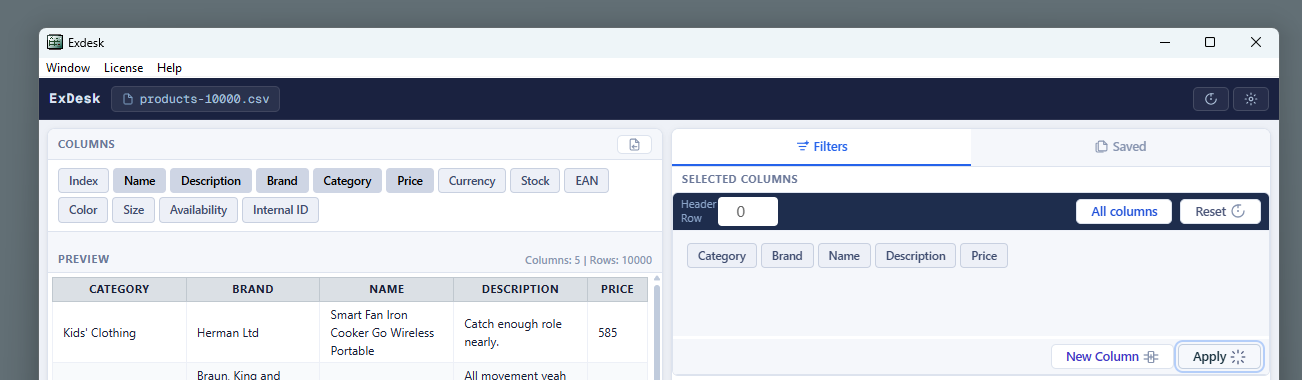Click the Header Row number input
The width and height of the screenshot is (1302, 380).
click(x=747, y=211)
